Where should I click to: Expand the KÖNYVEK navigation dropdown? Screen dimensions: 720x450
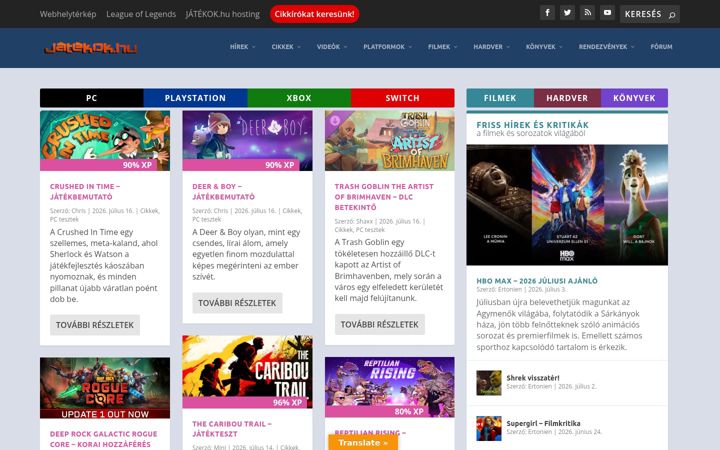pos(544,47)
